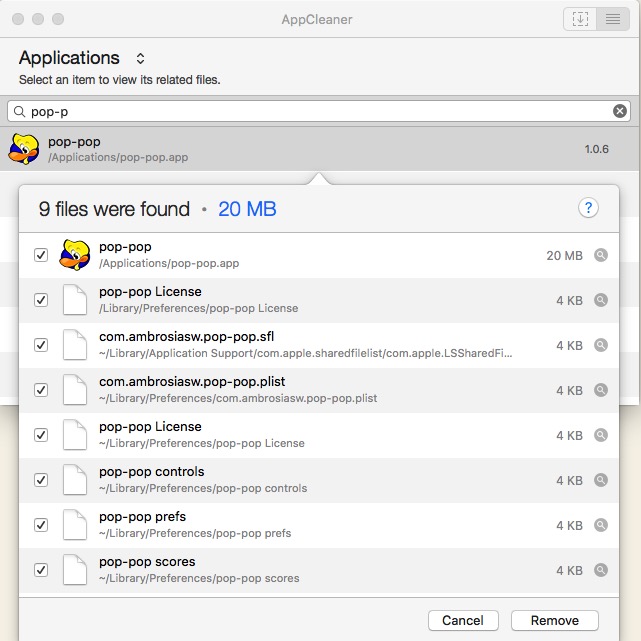
Task: Click file icon of pop-pop controls
Action: (x=75, y=480)
